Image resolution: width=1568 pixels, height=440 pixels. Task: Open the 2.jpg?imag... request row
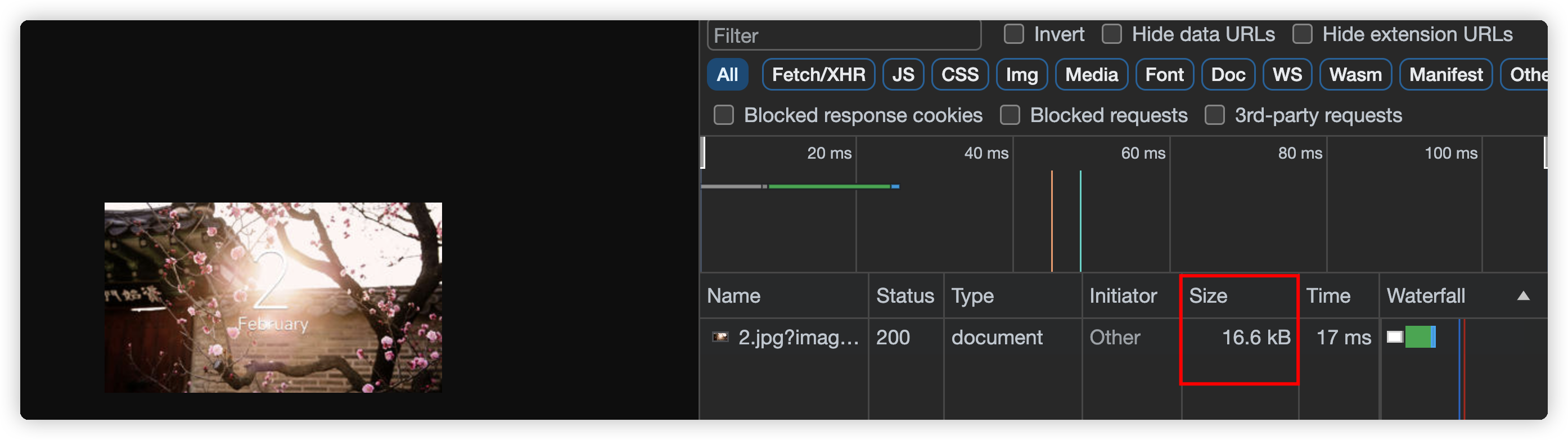coord(1123,337)
